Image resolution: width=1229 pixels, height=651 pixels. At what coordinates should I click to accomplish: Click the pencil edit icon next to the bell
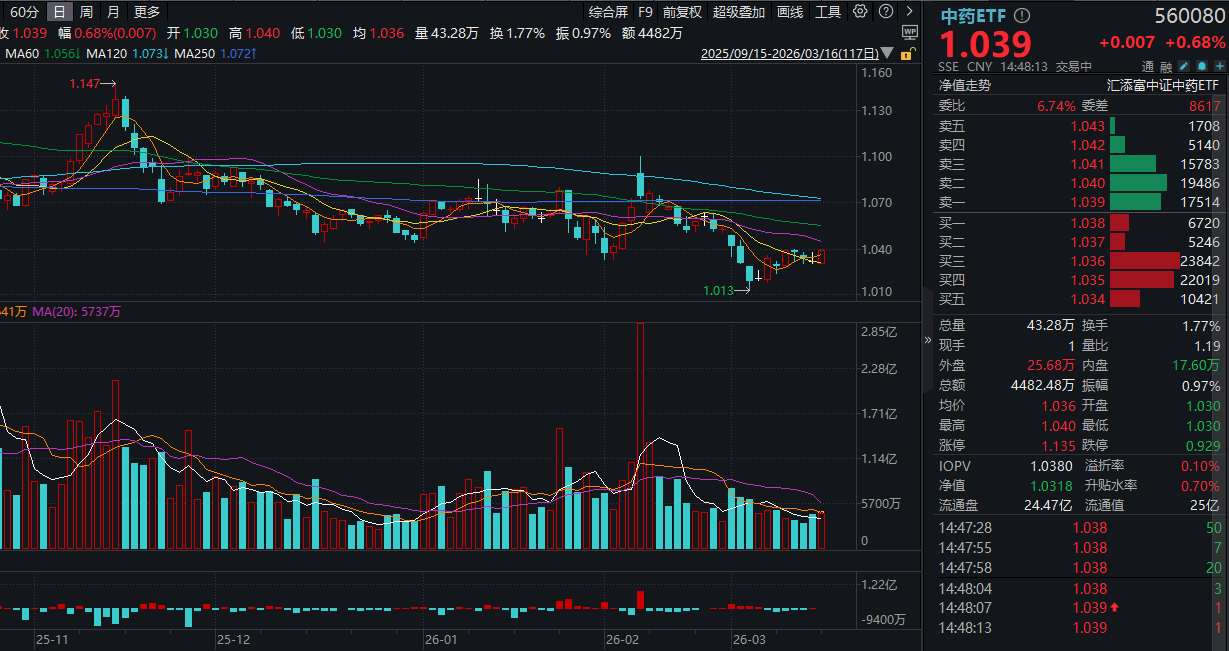tap(1184, 65)
